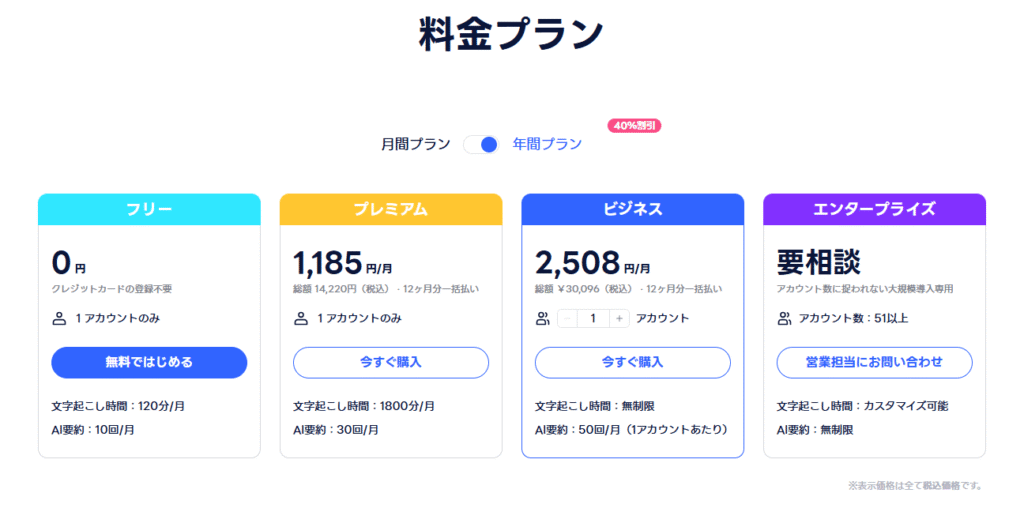
Task: Click the 営業担当にお問い合わせ button
Action: click(875, 362)
